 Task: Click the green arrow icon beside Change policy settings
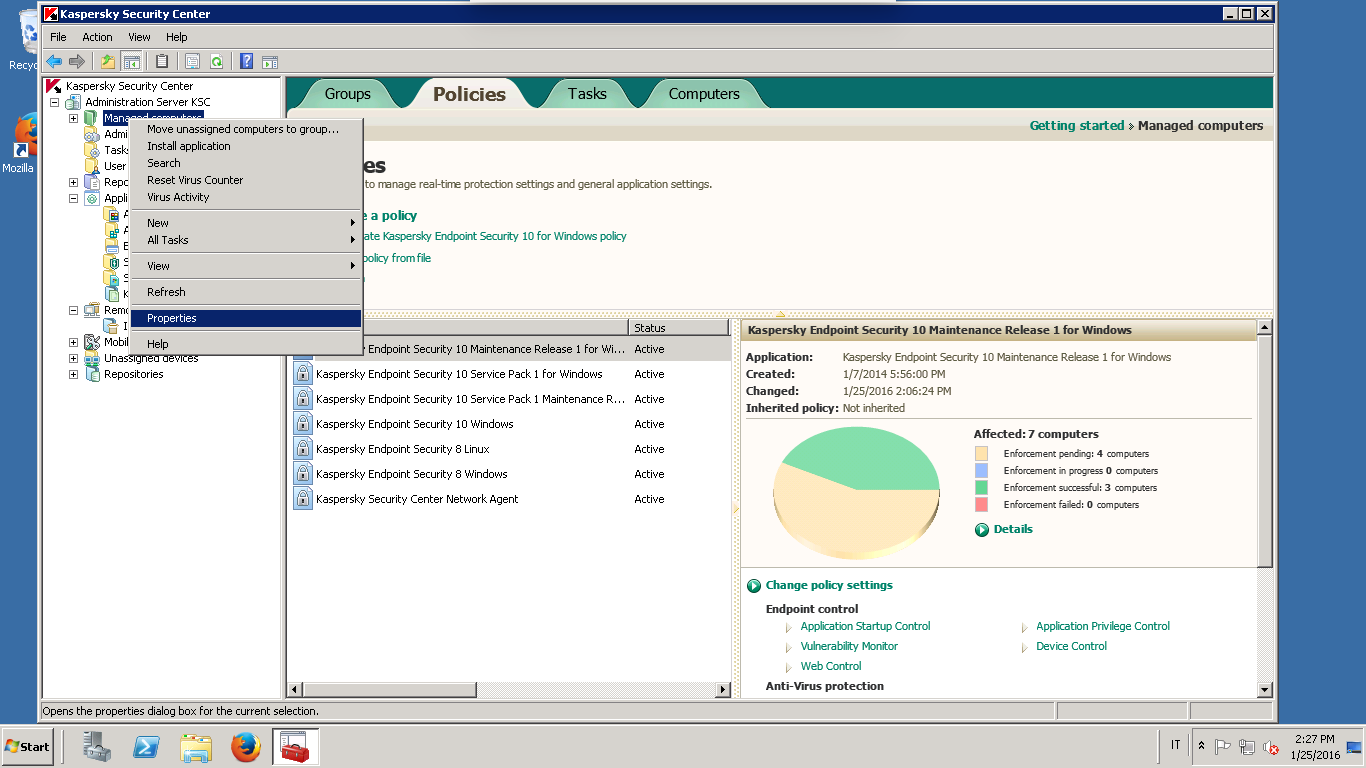tap(754, 586)
